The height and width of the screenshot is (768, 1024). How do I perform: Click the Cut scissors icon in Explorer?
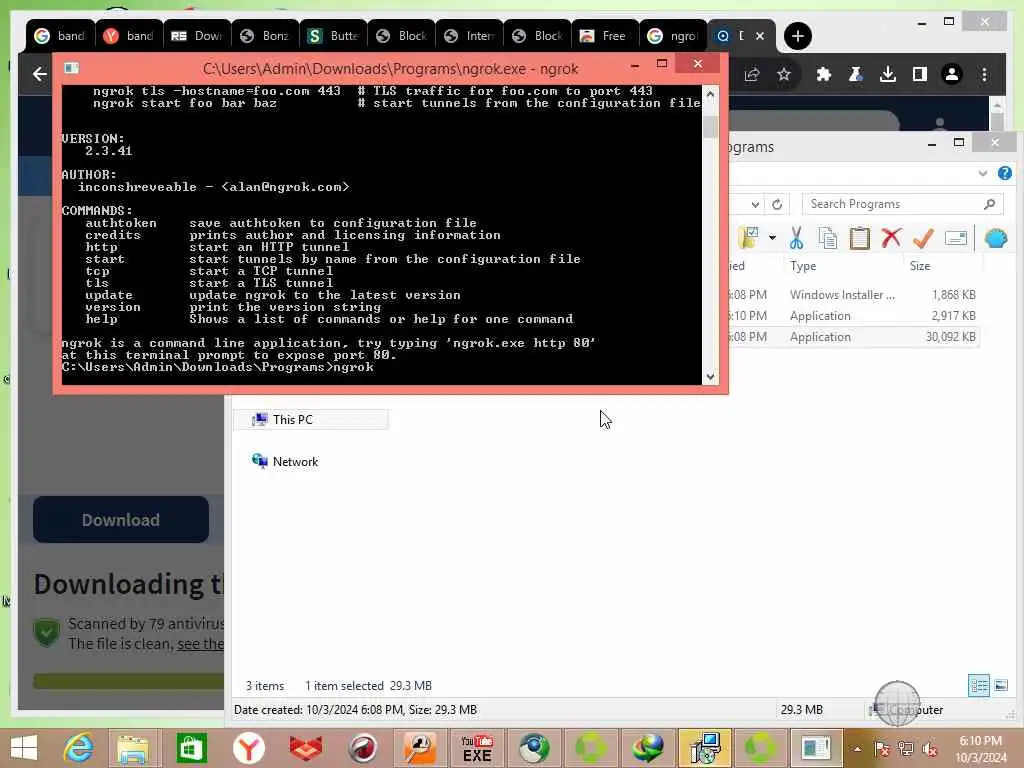(x=796, y=238)
